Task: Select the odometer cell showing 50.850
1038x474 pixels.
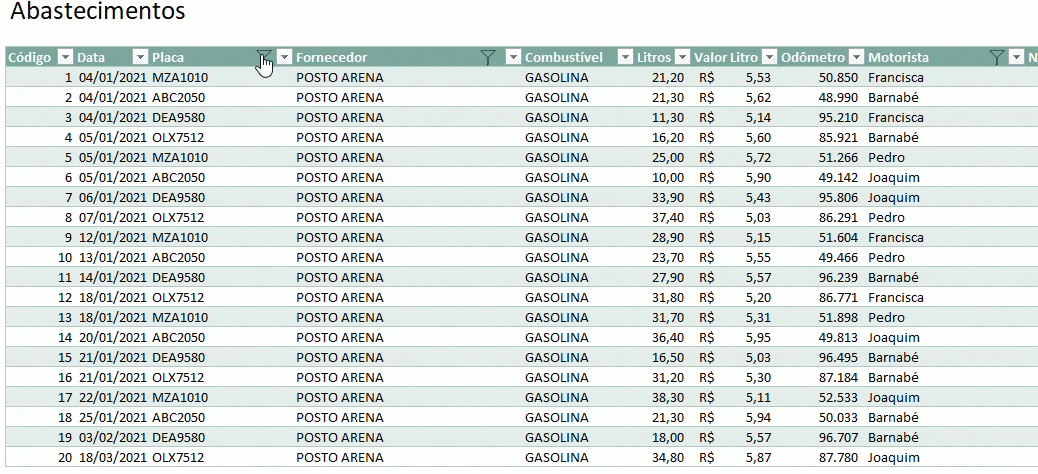Action: point(837,77)
